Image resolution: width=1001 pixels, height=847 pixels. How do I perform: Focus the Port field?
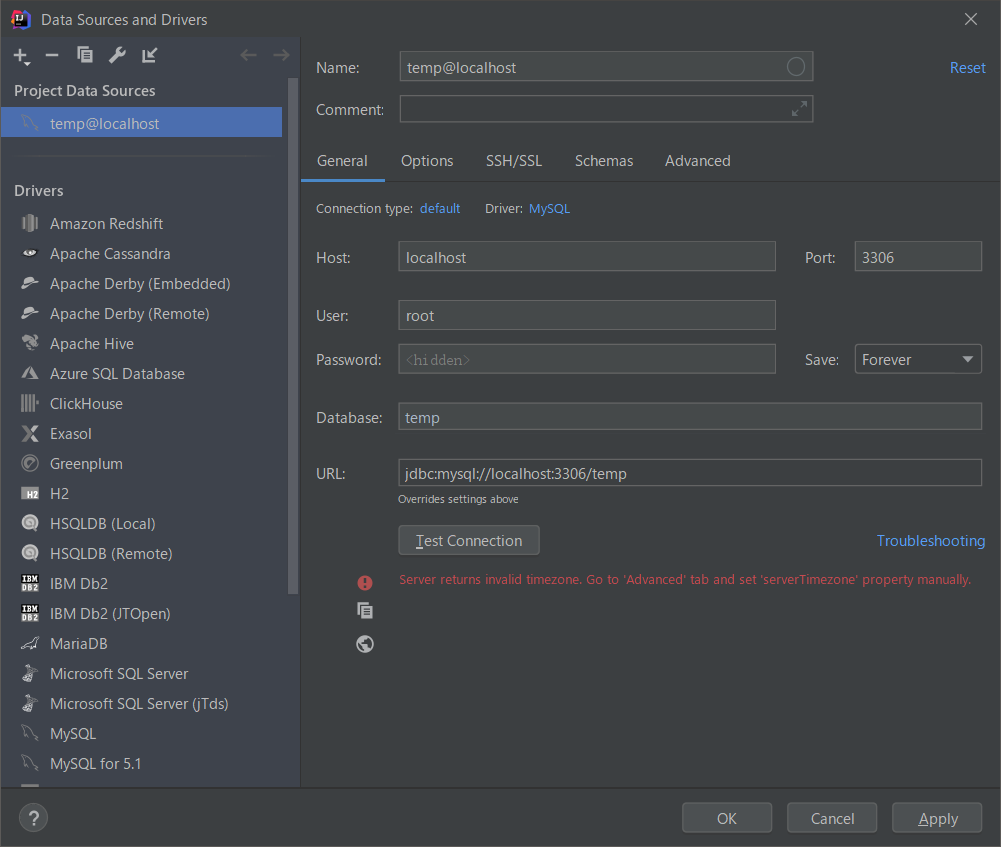(x=918, y=257)
